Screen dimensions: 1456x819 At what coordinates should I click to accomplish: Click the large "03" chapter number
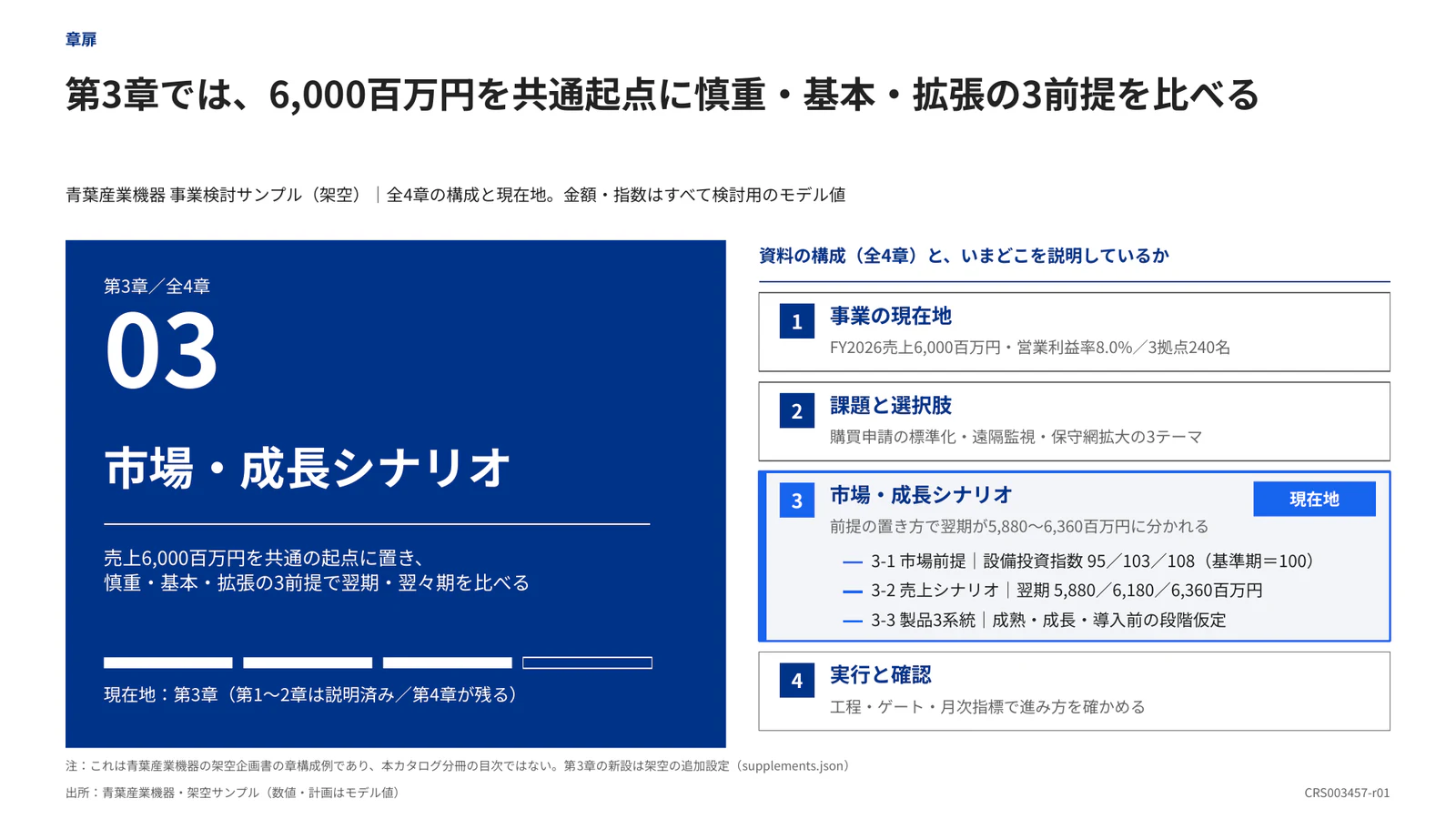pyautogui.click(x=161, y=350)
